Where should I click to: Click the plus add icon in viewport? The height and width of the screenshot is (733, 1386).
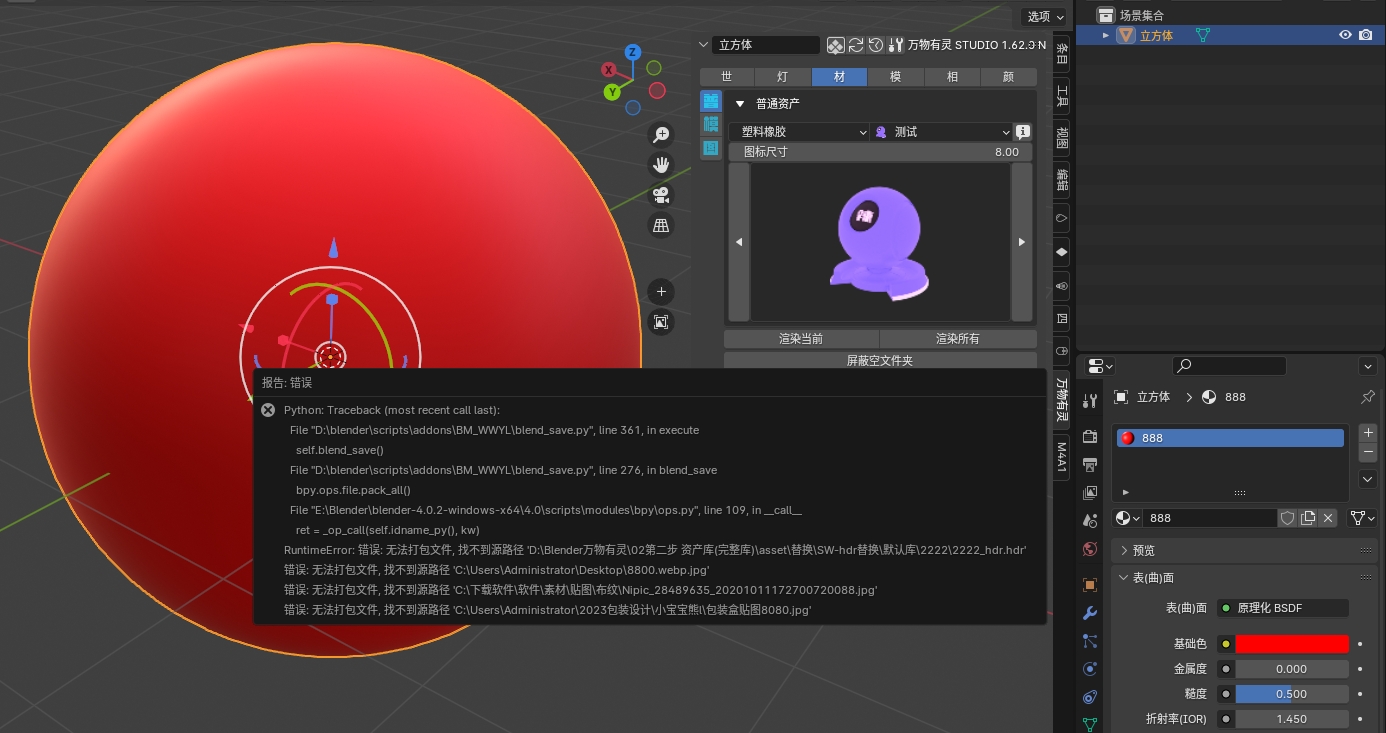tap(660, 292)
